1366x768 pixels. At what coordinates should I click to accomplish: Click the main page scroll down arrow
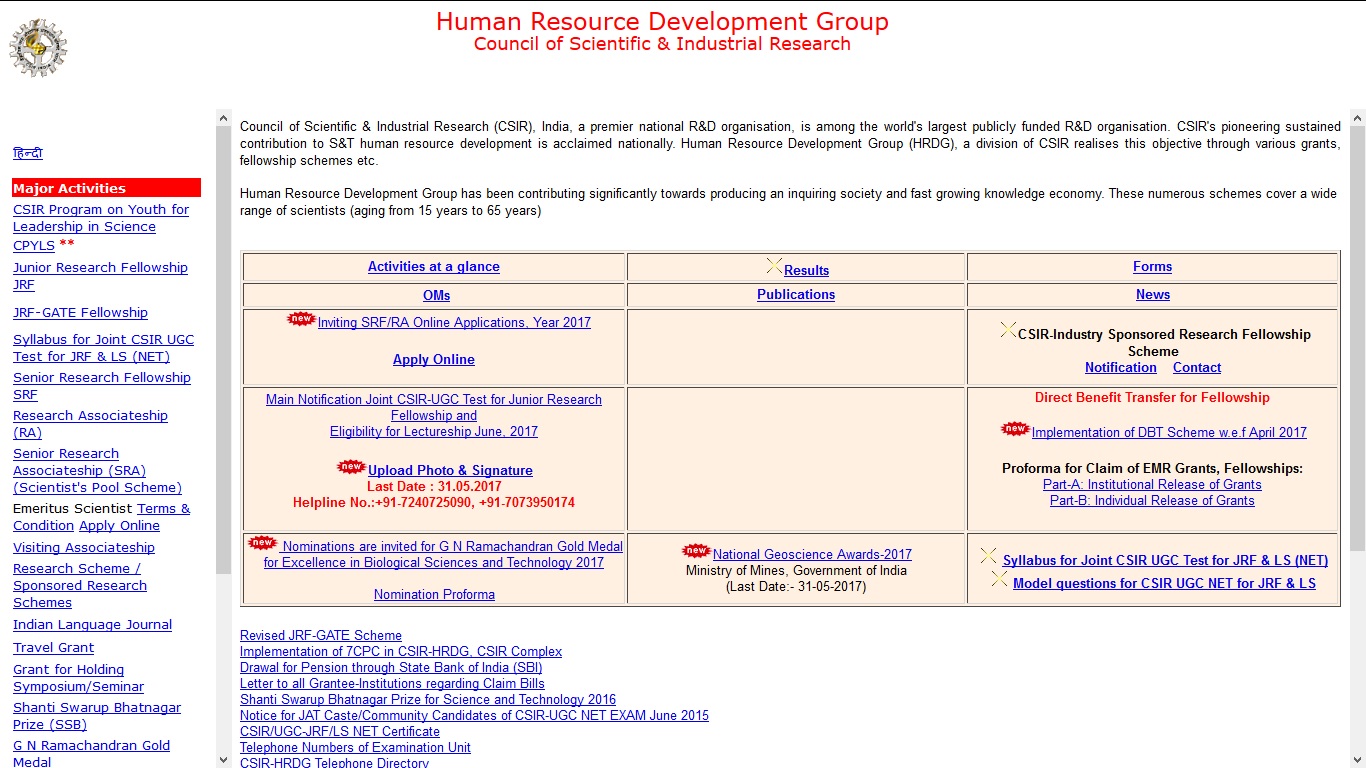1357,760
